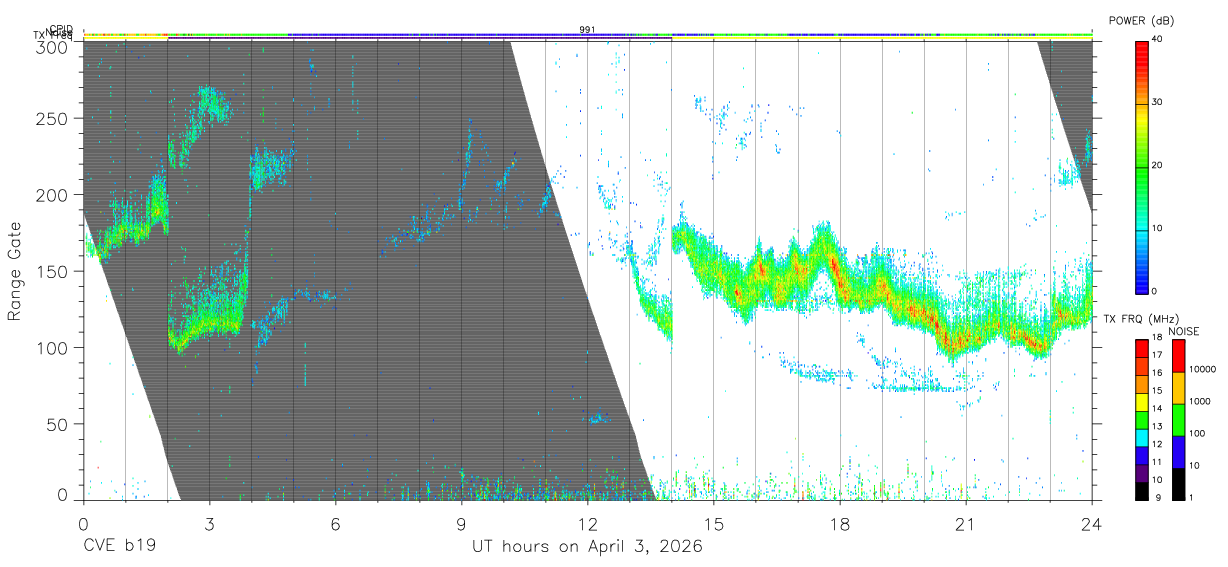This screenshot has height=567, width=1228.
Task: Click the 30 label on the POWER scale
Action: pos(1159,103)
